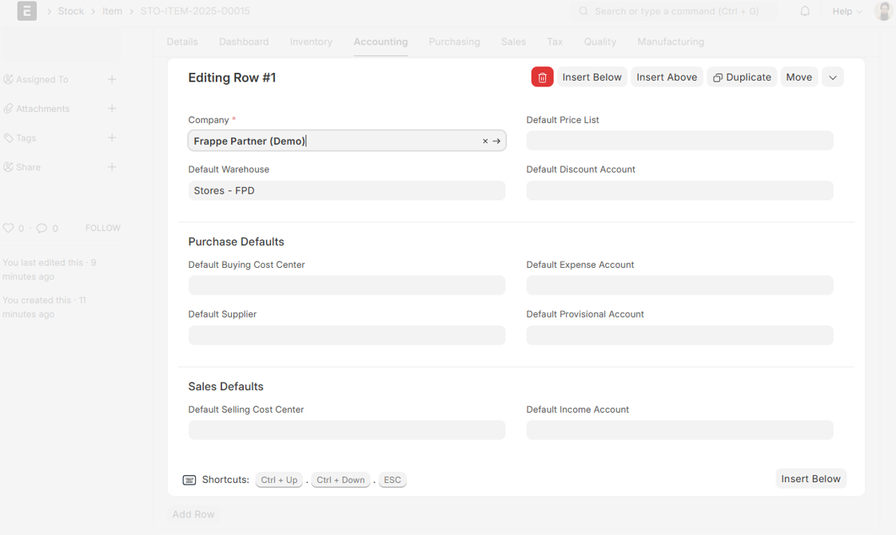Open the Default Warehouse field dropdown
896x535 pixels.
coord(346,190)
